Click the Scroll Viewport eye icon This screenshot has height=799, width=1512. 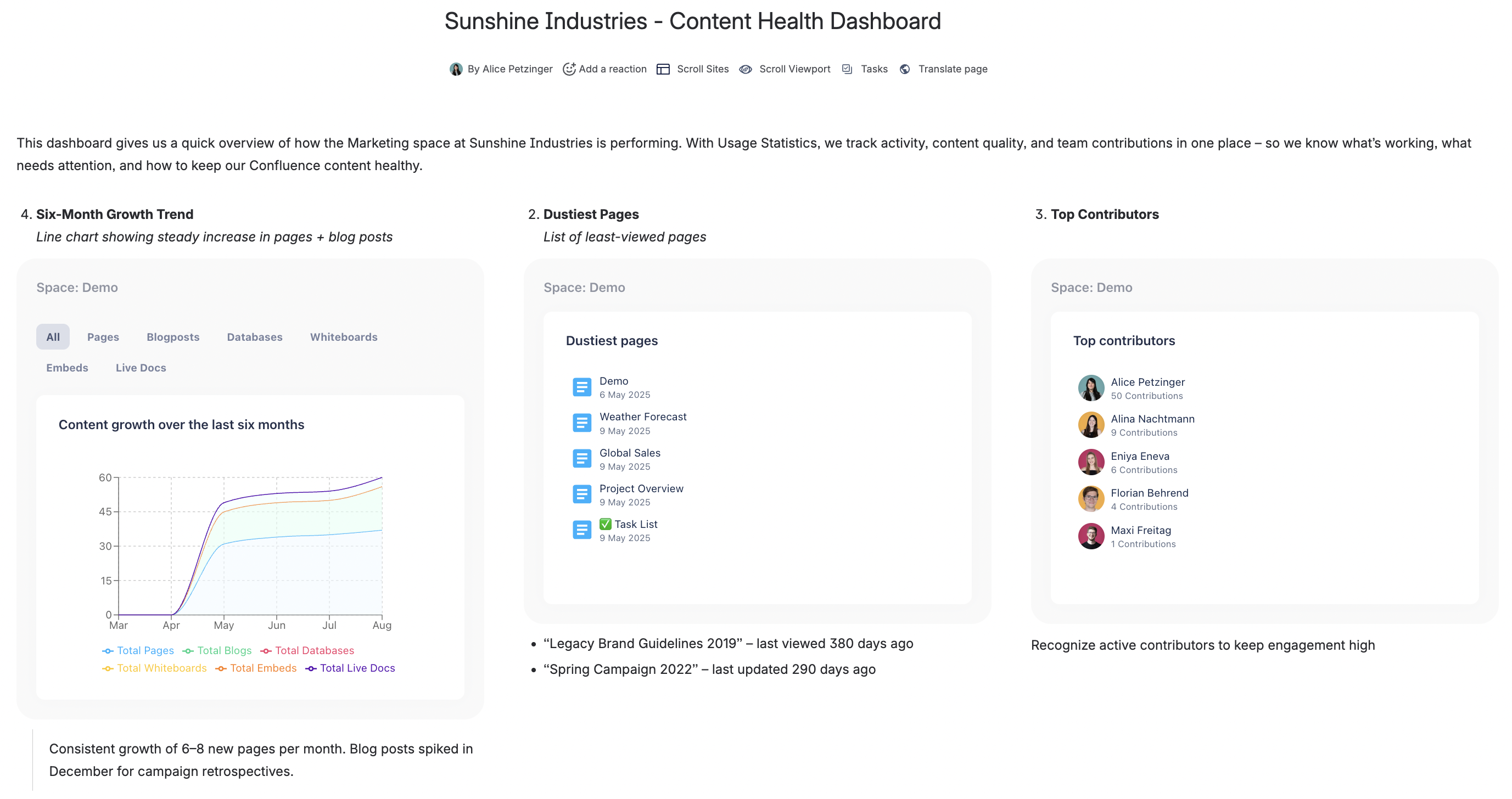coord(746,69)
